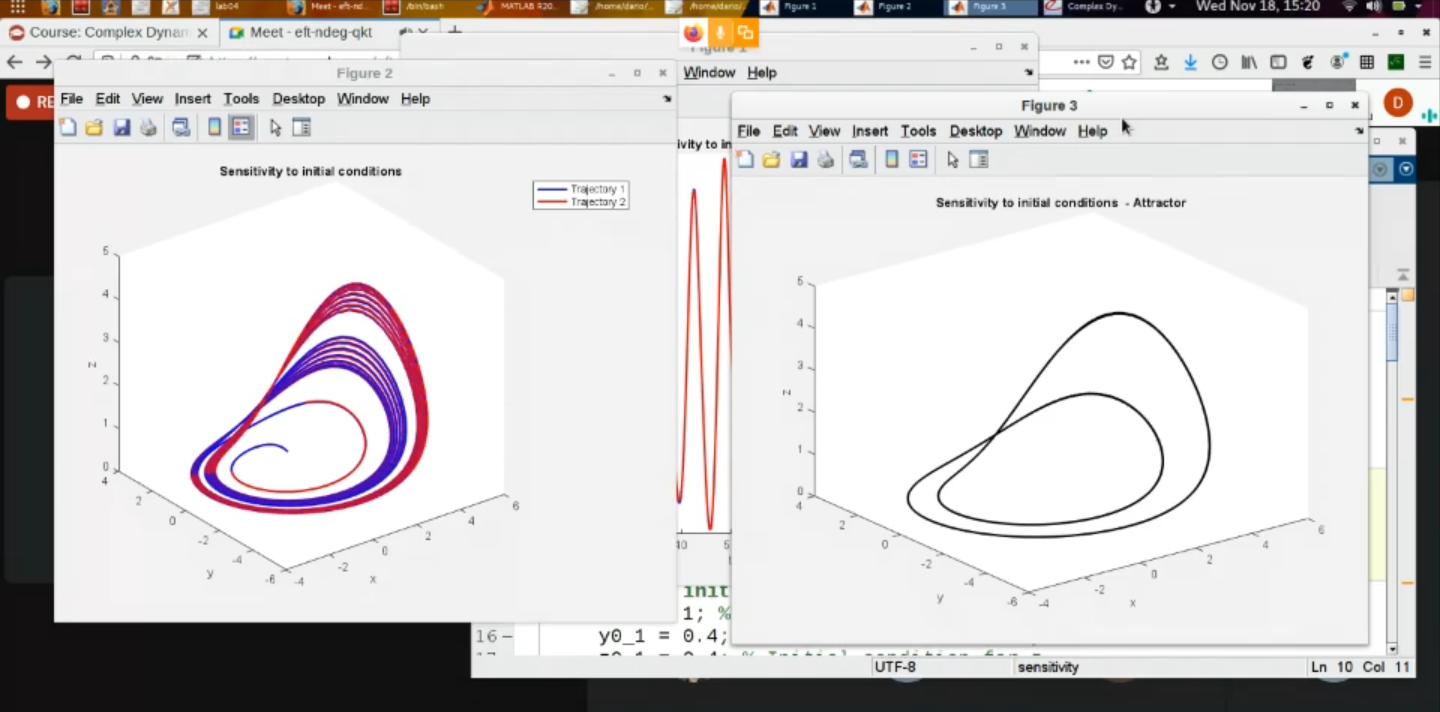Click the plot legend box in Figure 2
This screenshot has width=1440, height=712.
[x=581, y=196]
